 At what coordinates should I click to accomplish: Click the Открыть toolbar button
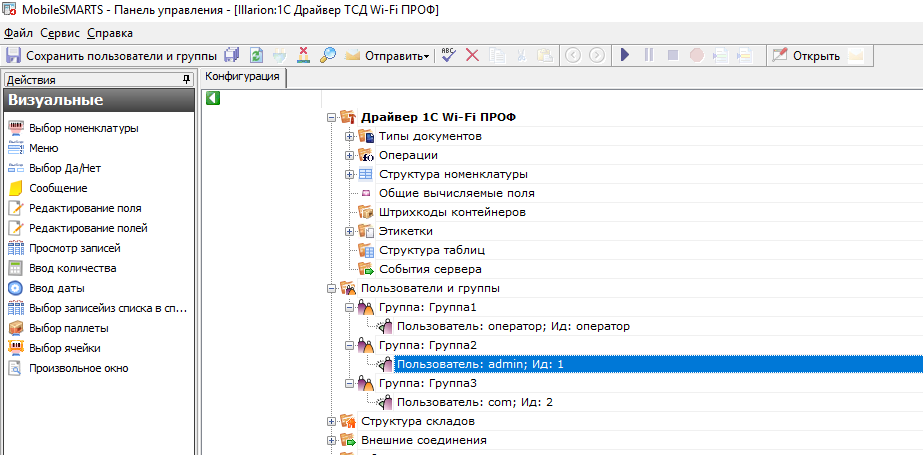click(806, 56)
